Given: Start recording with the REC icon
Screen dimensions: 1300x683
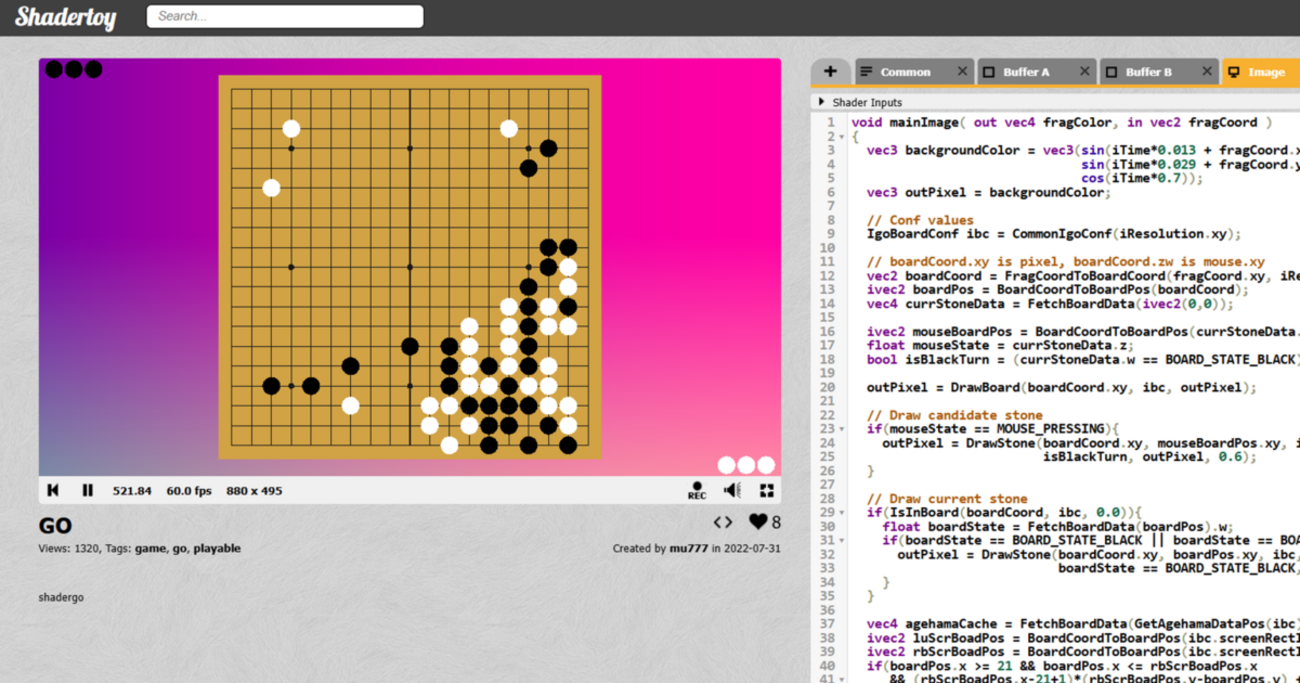Looking at the screenshot, I should (x=697, y=490).
